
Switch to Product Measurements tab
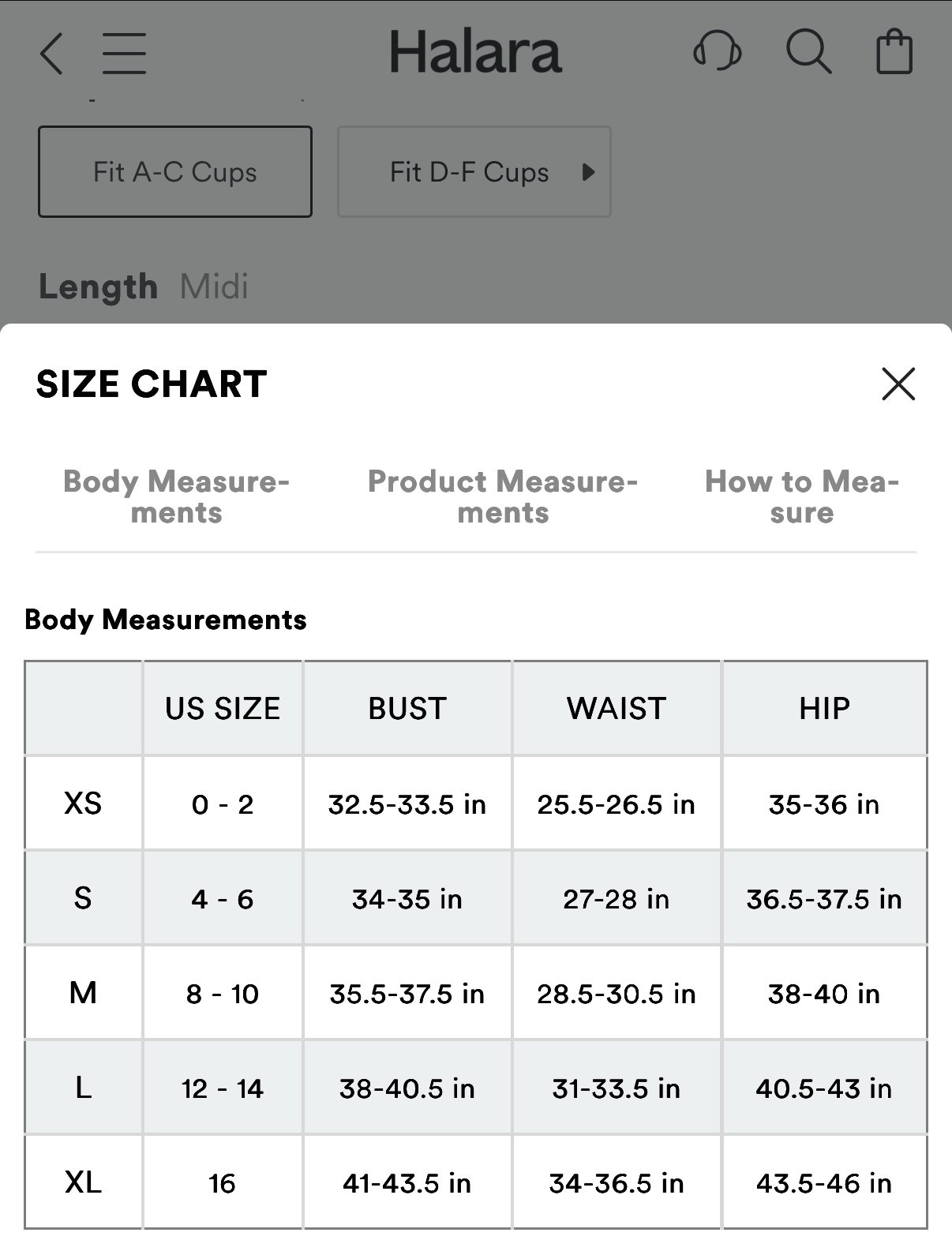[503, 496]
